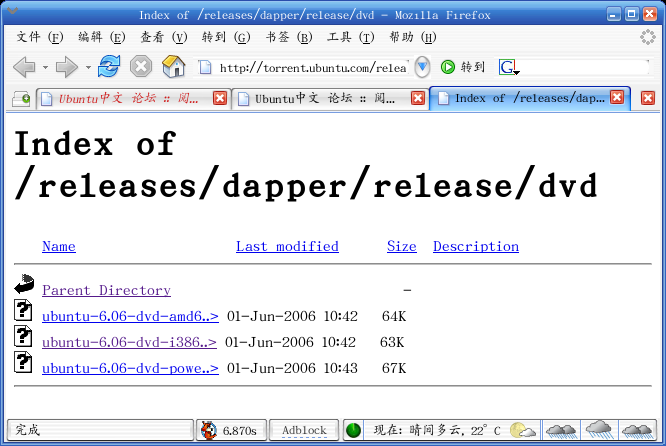
Task: Open the Google search engine selector
Action: [509, 67]
